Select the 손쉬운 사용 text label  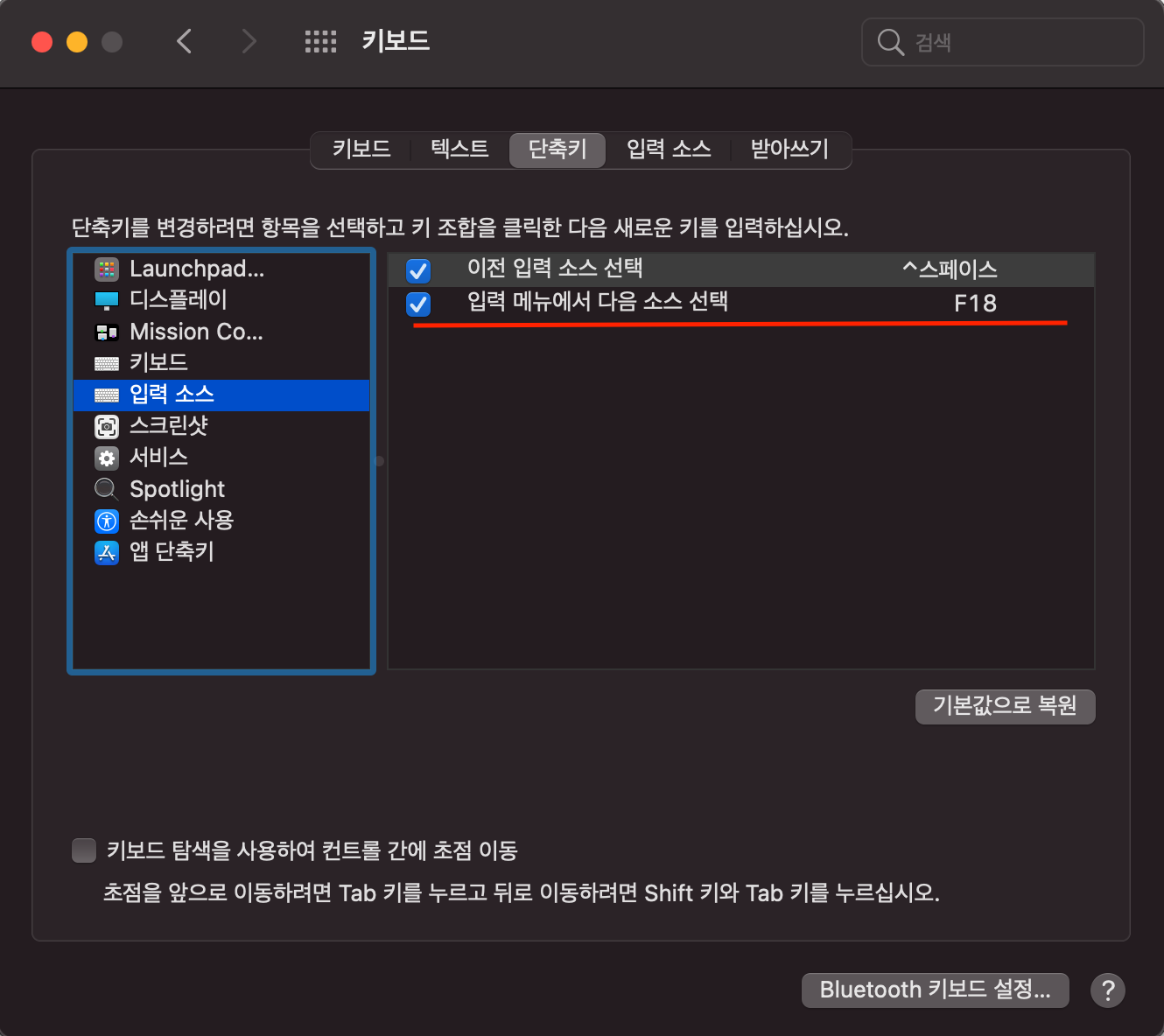click(181, 521)
